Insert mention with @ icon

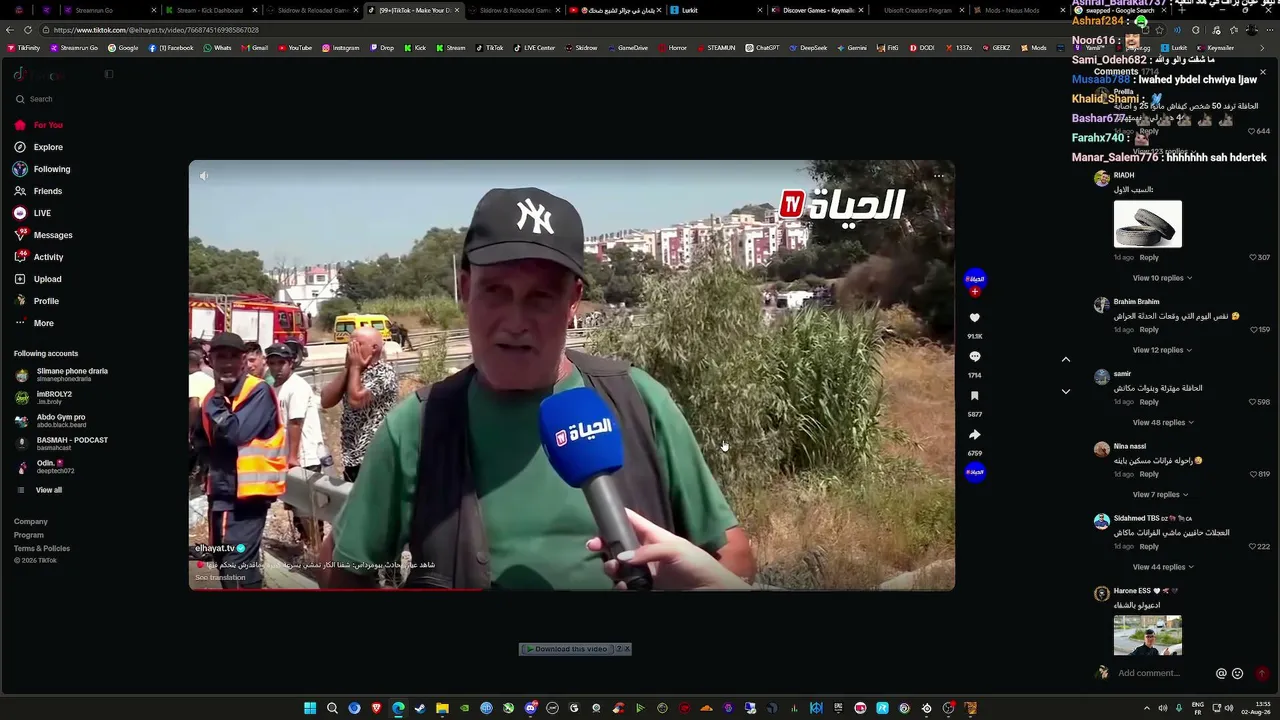[1221, 674]
